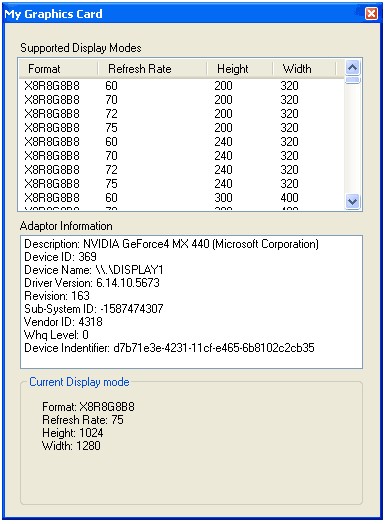Select the row with refresh 72 and height 240
Screen dimensions: 386x524
pos(181,170)
